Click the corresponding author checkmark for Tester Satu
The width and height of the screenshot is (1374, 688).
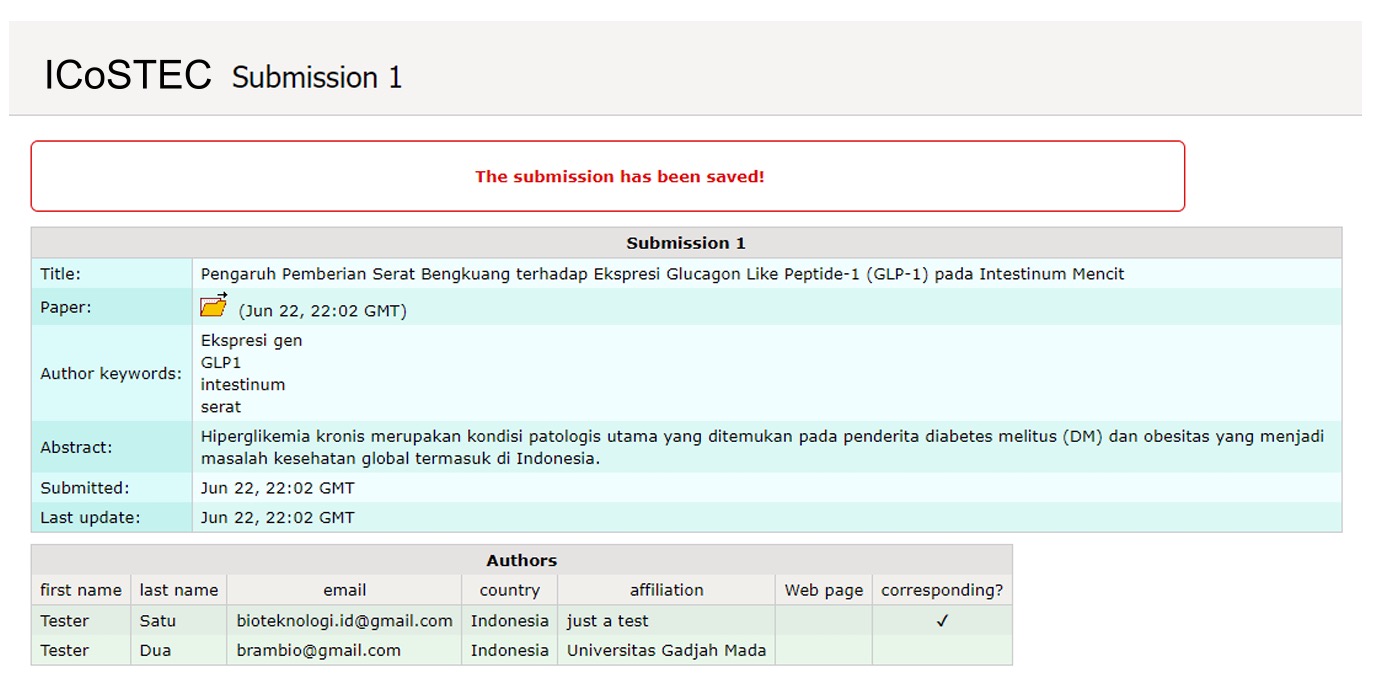tap(942, 621)
